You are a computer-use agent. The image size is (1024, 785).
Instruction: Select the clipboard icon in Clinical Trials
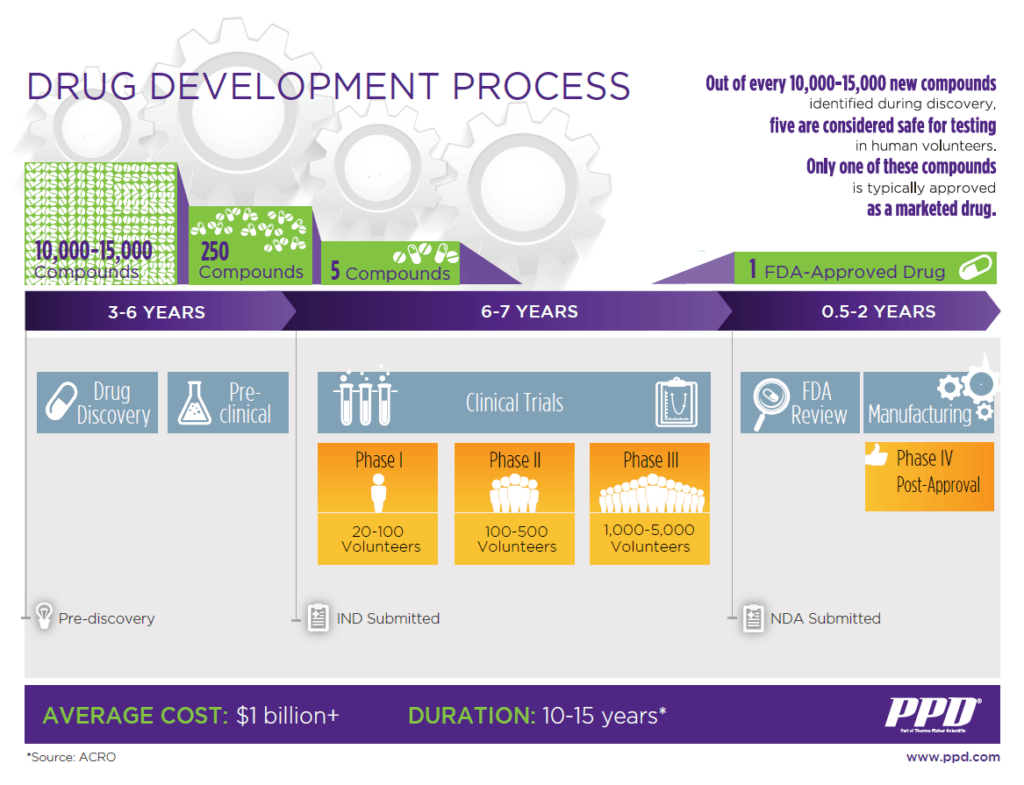(x=675, y=403)
